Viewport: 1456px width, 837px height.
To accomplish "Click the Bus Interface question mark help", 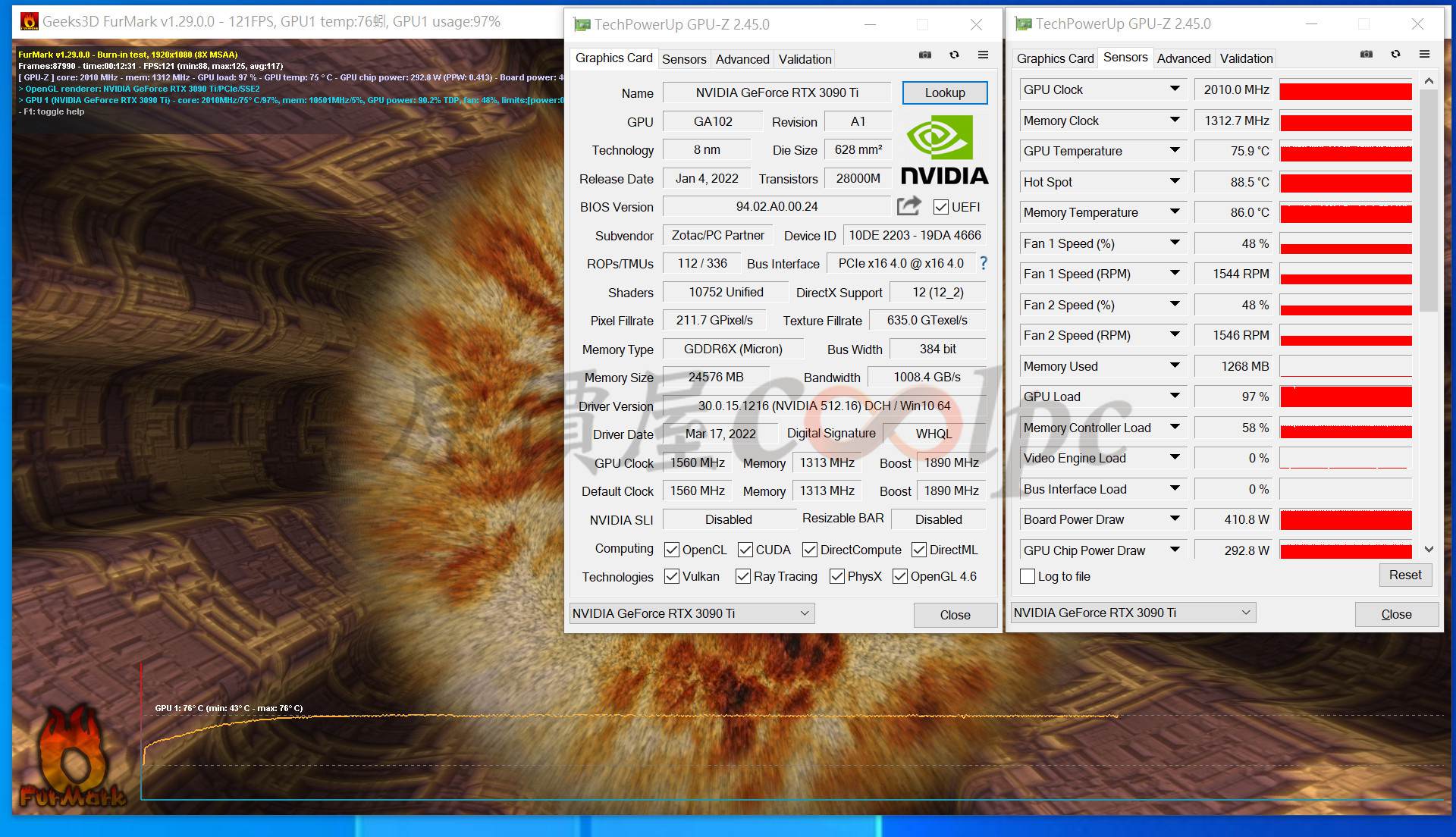I will point(984,263).
